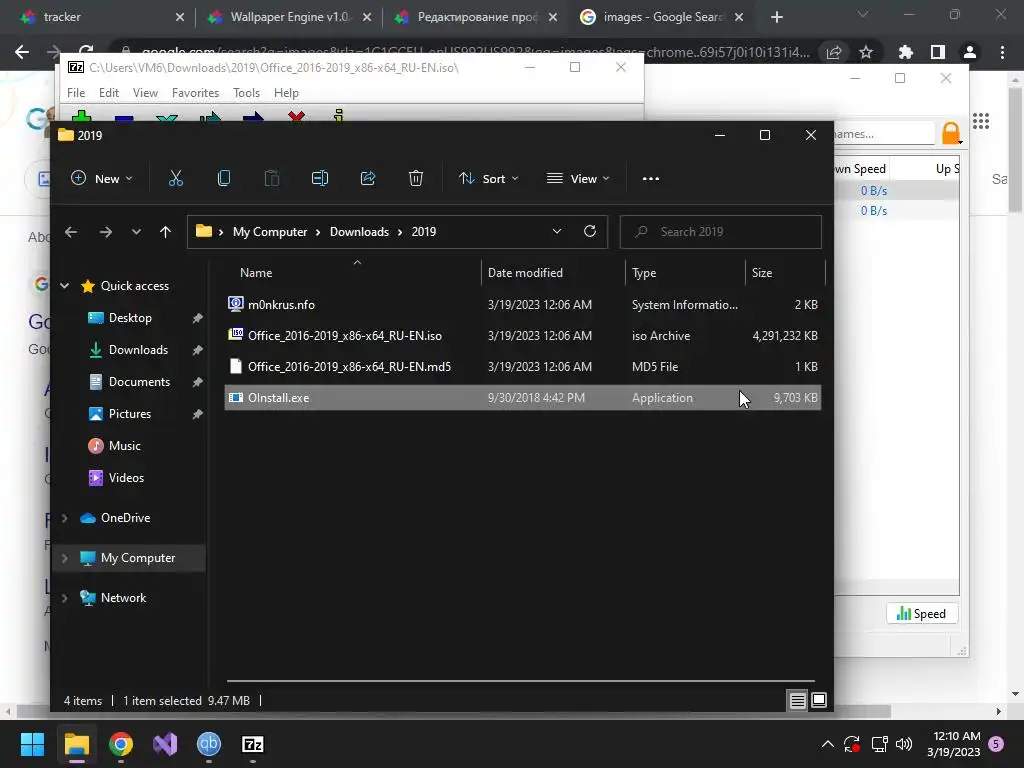Collapse the Quick access tree node
Image resolution: width=1024 pixels, height=768 pixels.
[x=65, y=285]
